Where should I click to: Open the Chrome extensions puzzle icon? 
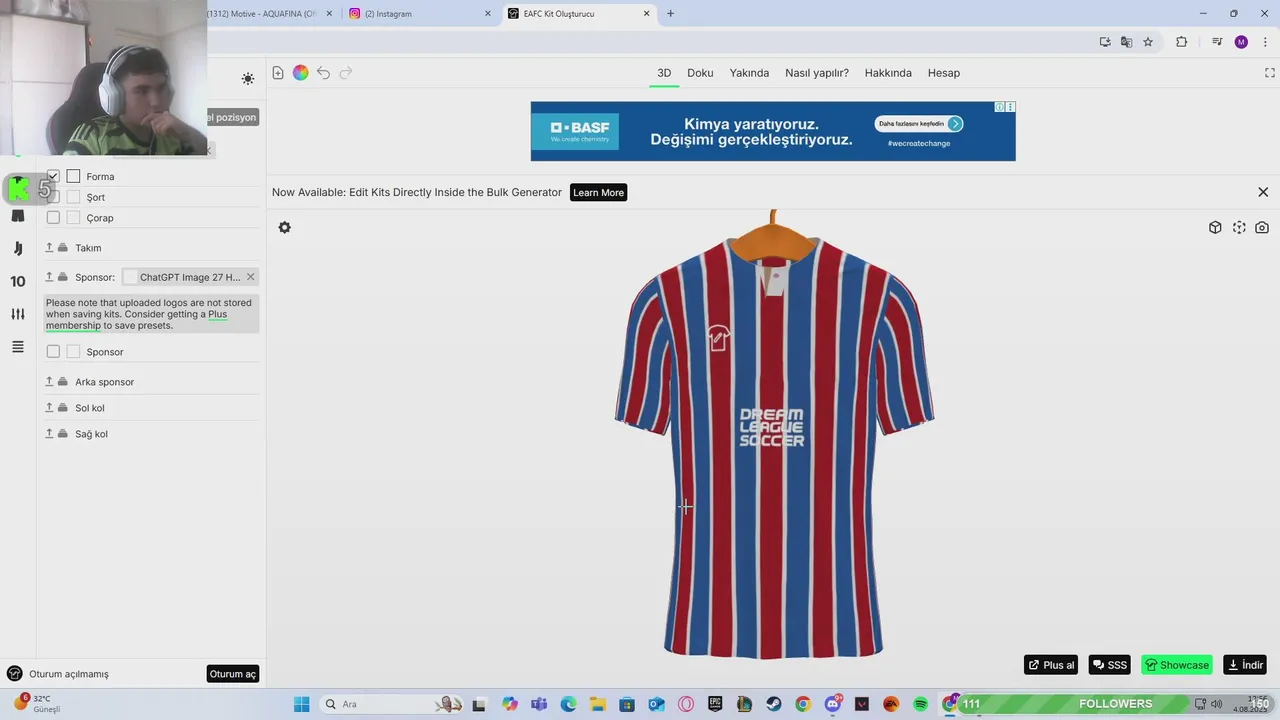point(1181,42)
